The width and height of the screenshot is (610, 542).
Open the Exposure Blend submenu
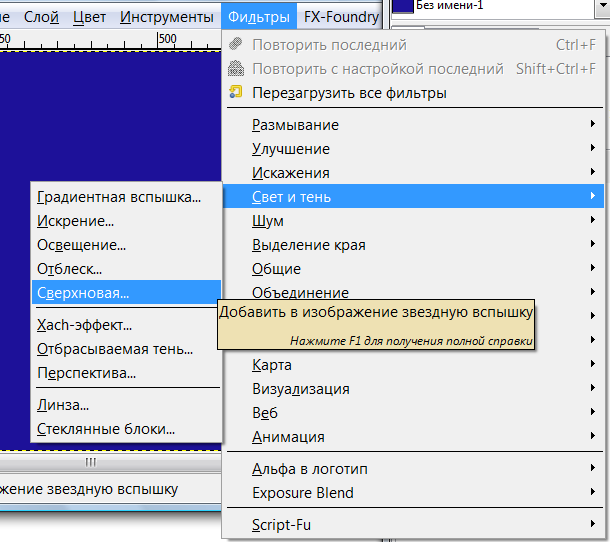tap(302, 493)
